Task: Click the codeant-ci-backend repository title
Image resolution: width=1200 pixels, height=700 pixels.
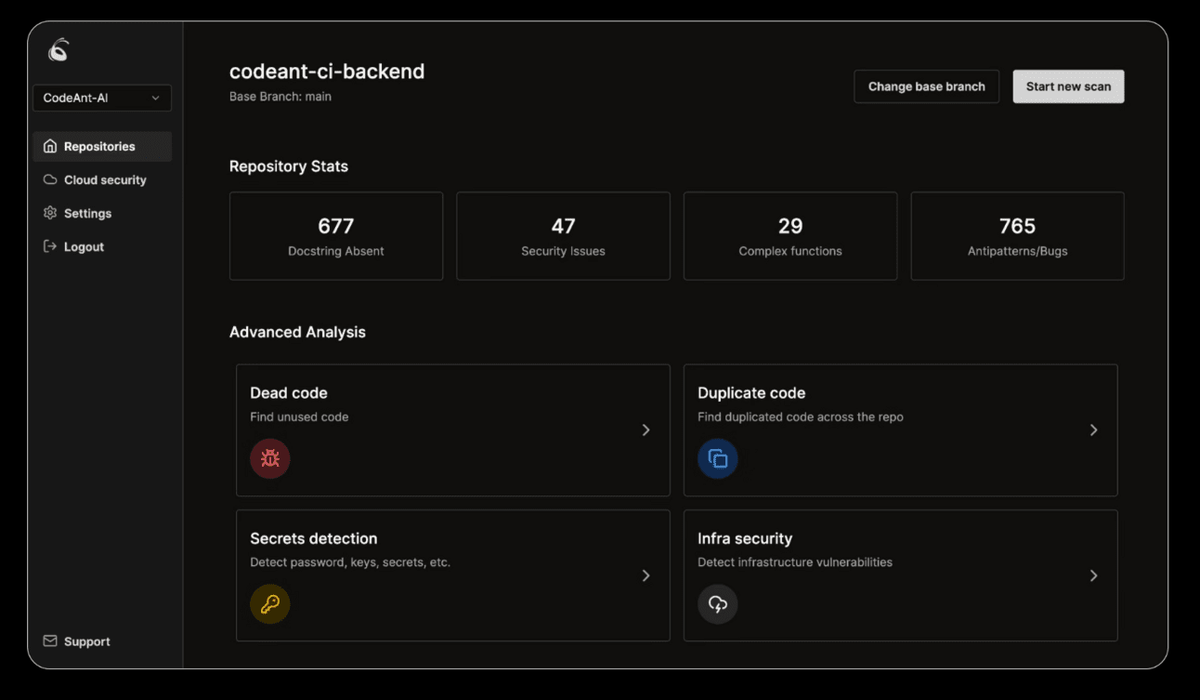Action: click(x=327, y=71)
